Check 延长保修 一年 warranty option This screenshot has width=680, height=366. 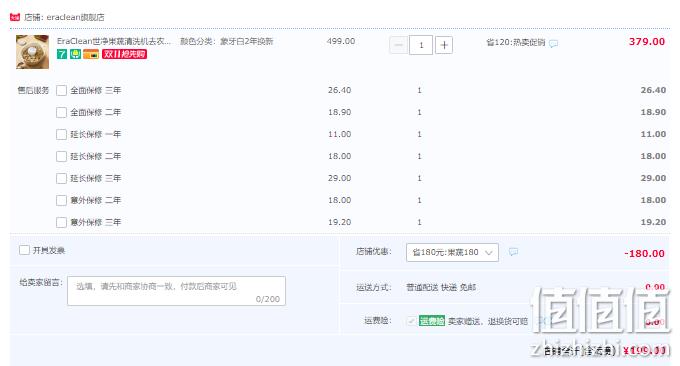tap(62, 134)
